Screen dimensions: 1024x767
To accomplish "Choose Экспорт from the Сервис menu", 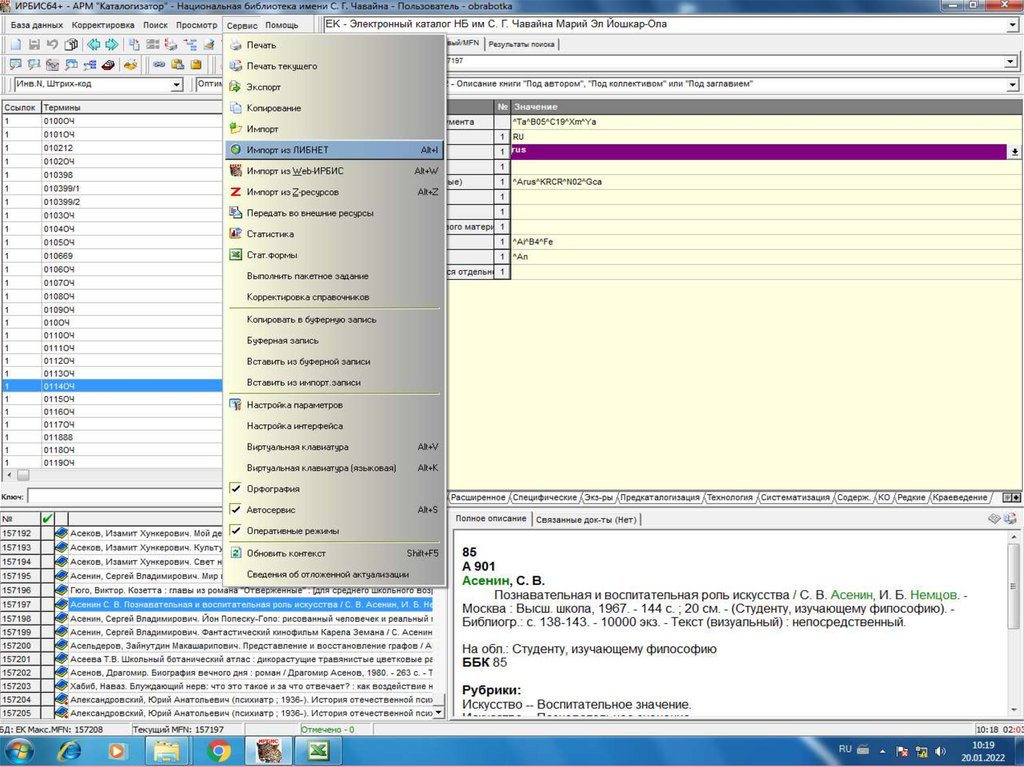I will coord(334,87).
